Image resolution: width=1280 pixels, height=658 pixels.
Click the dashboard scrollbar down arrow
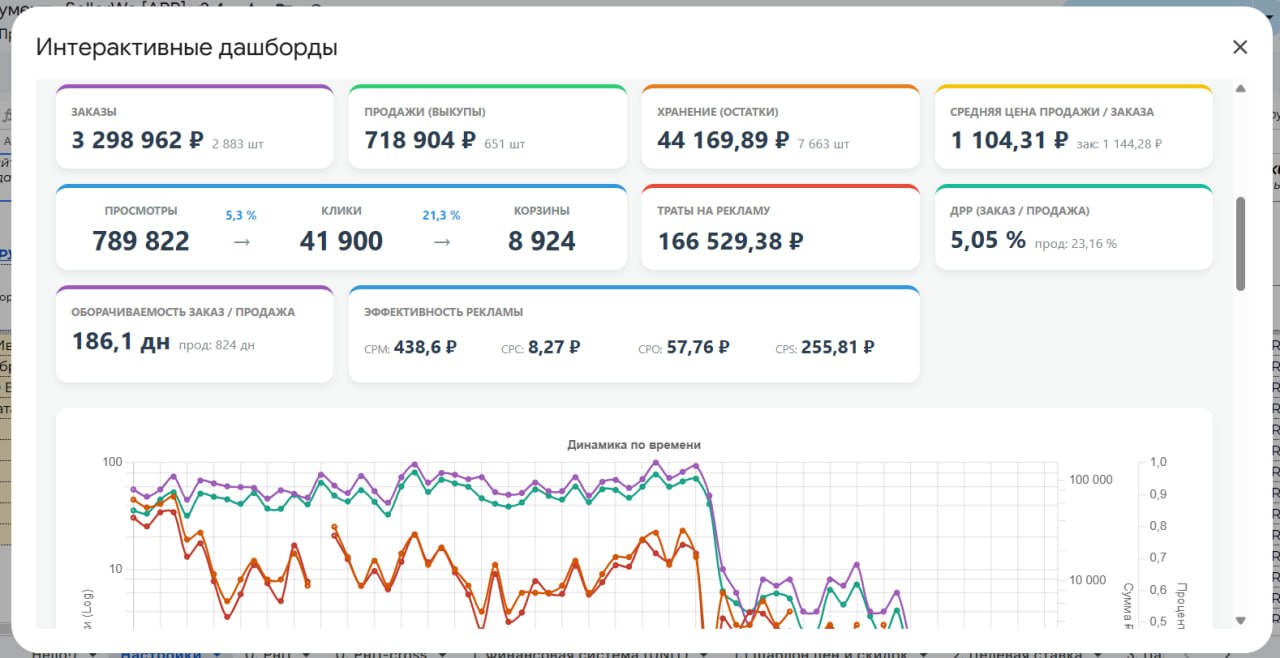1241,620
